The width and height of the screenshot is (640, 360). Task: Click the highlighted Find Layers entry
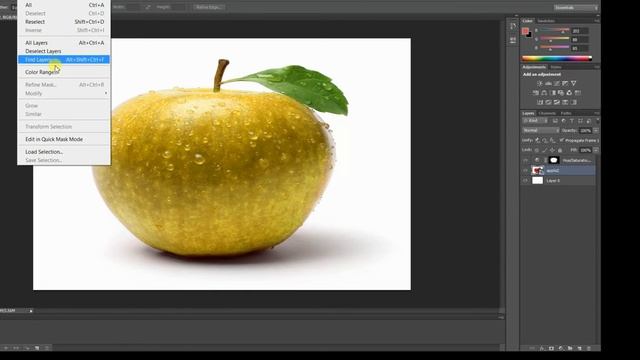[64, 60]
